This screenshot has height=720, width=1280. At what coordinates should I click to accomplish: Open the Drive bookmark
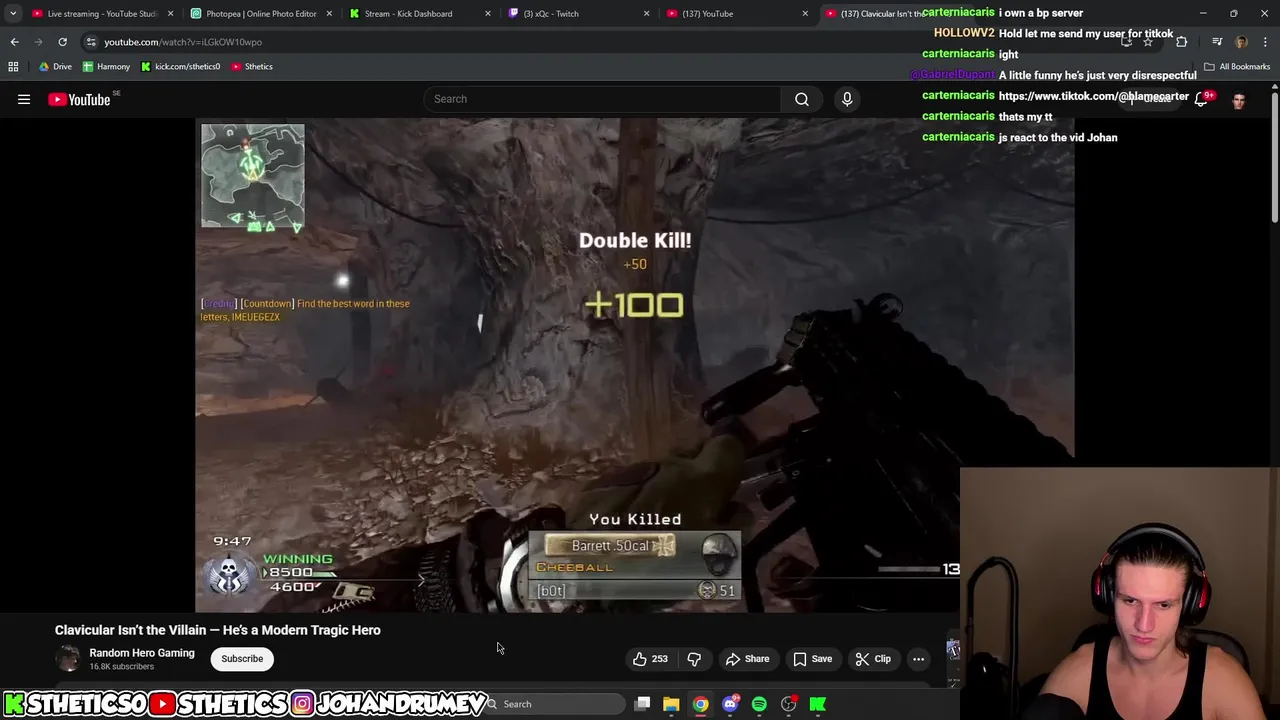click(x=54, y=66)
